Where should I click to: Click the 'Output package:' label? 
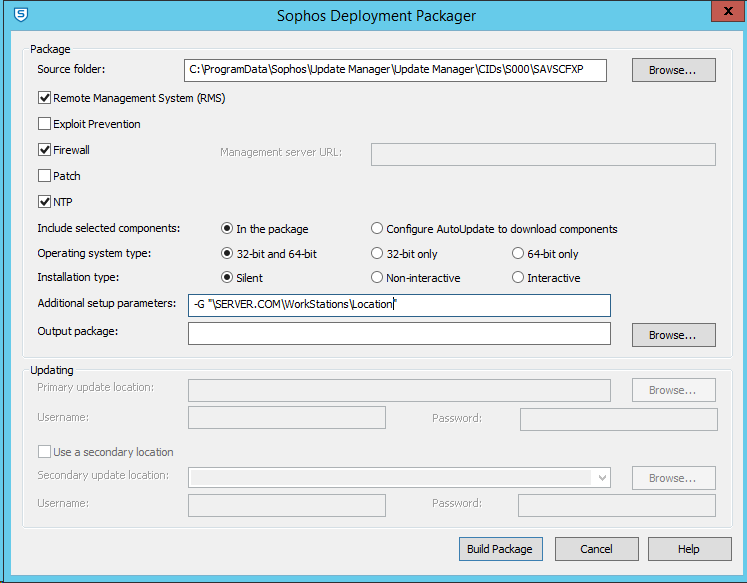(x=78, y=331)
